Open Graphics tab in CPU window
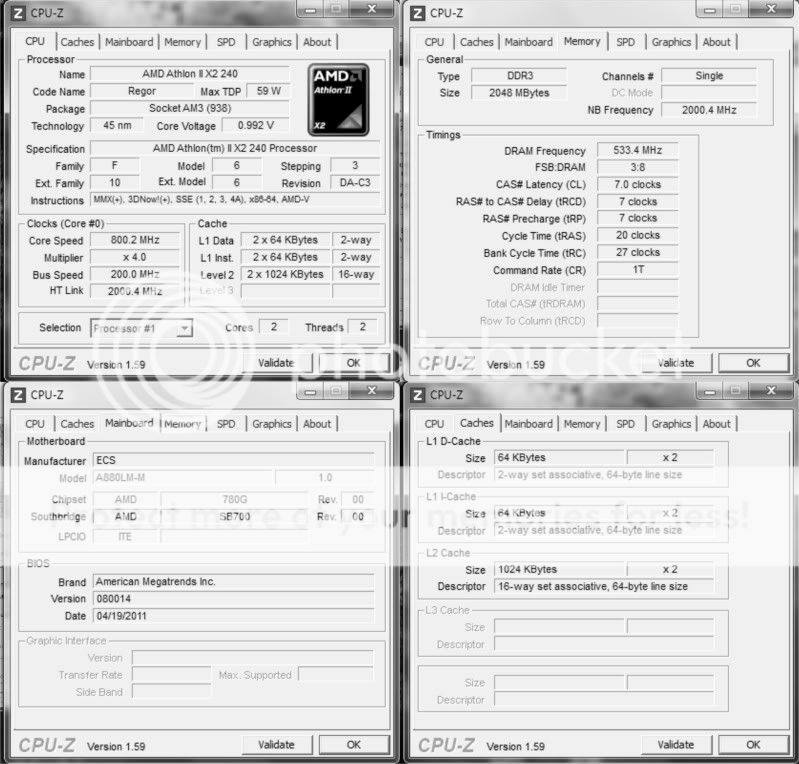Screen dimensions: 799x764 (272, 42)
